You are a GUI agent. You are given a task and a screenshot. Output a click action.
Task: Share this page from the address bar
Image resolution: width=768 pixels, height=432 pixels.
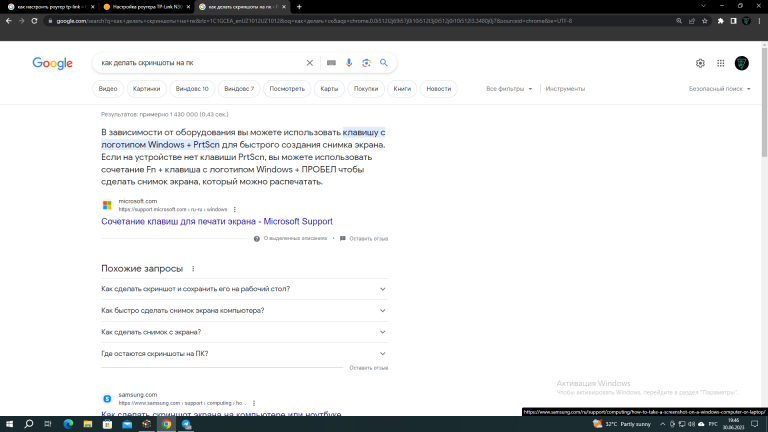click(x=692, y=21)
